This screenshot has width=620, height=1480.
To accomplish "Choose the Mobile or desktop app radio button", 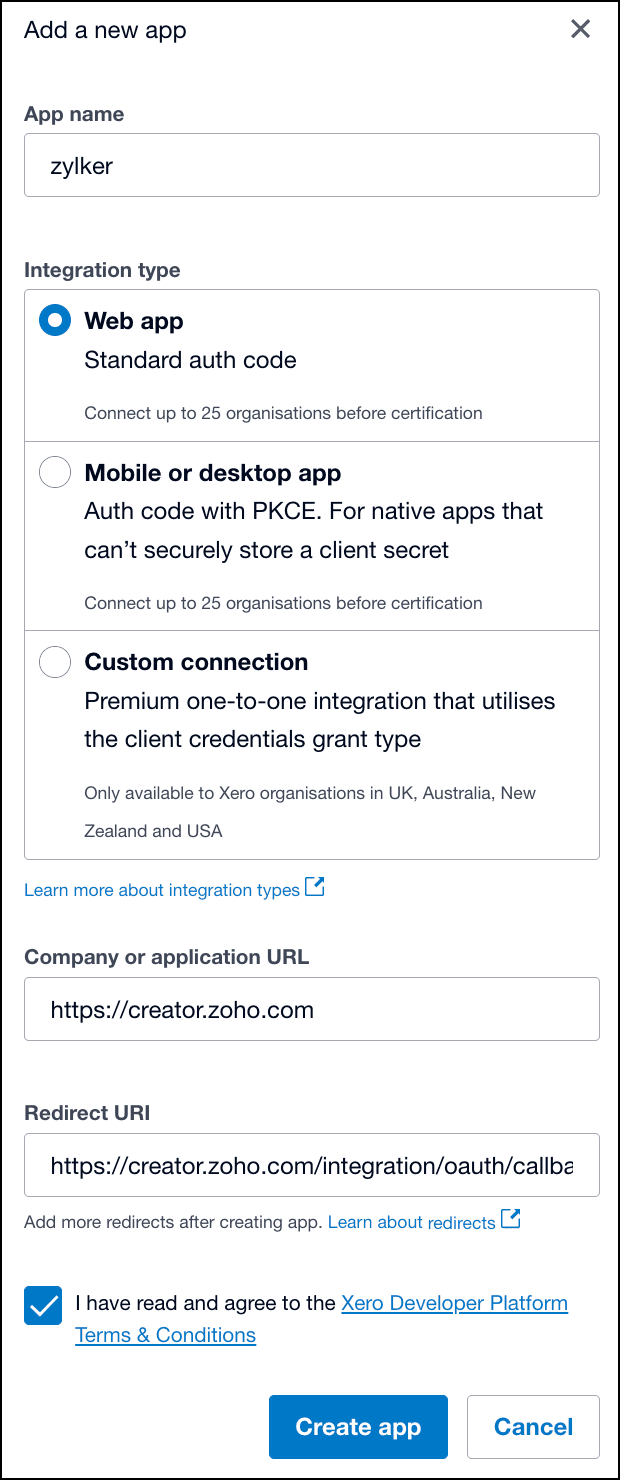I will (x=55, y=472).
